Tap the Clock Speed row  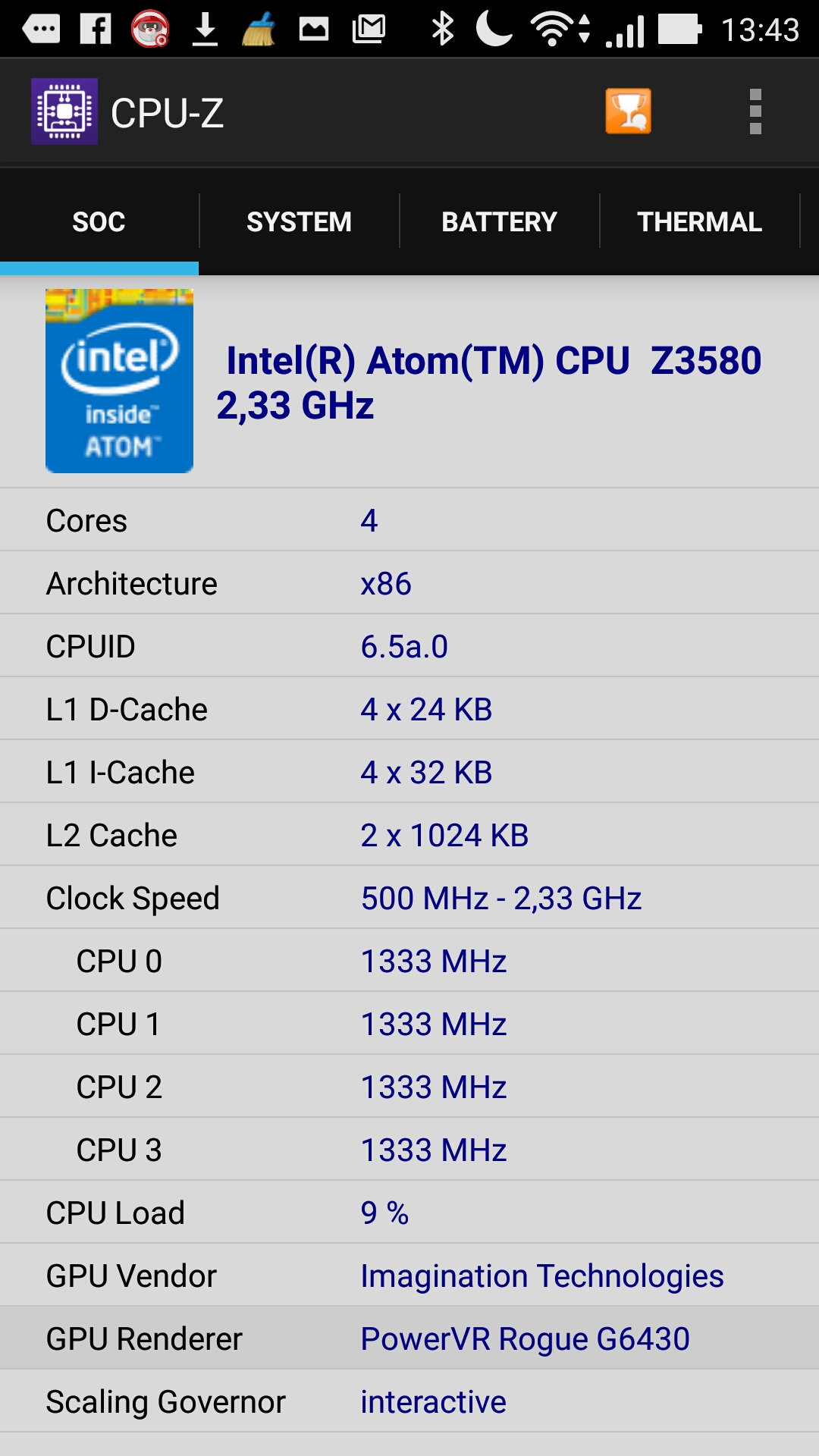[409, 898]
